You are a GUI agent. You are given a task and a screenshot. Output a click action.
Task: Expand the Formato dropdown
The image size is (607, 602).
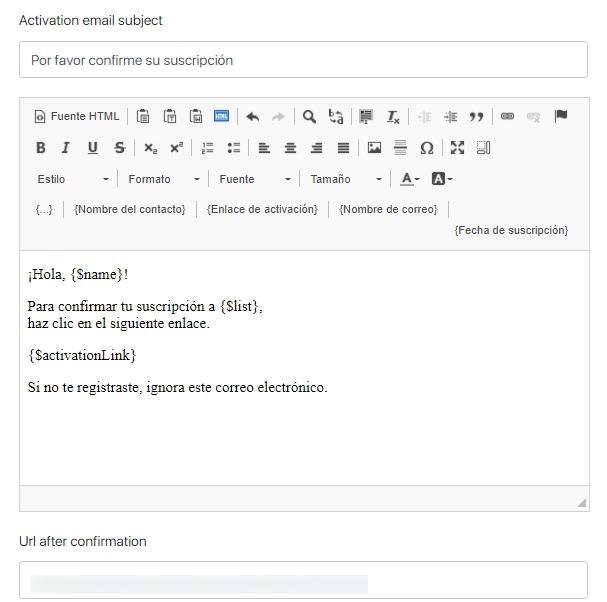163,179
